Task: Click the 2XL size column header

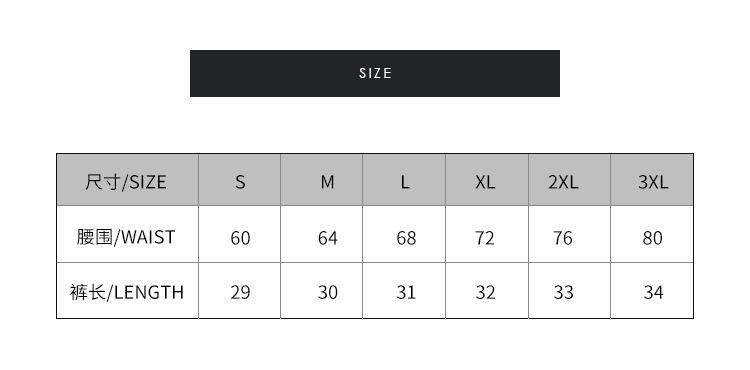Action: click(x=569, y=180)
